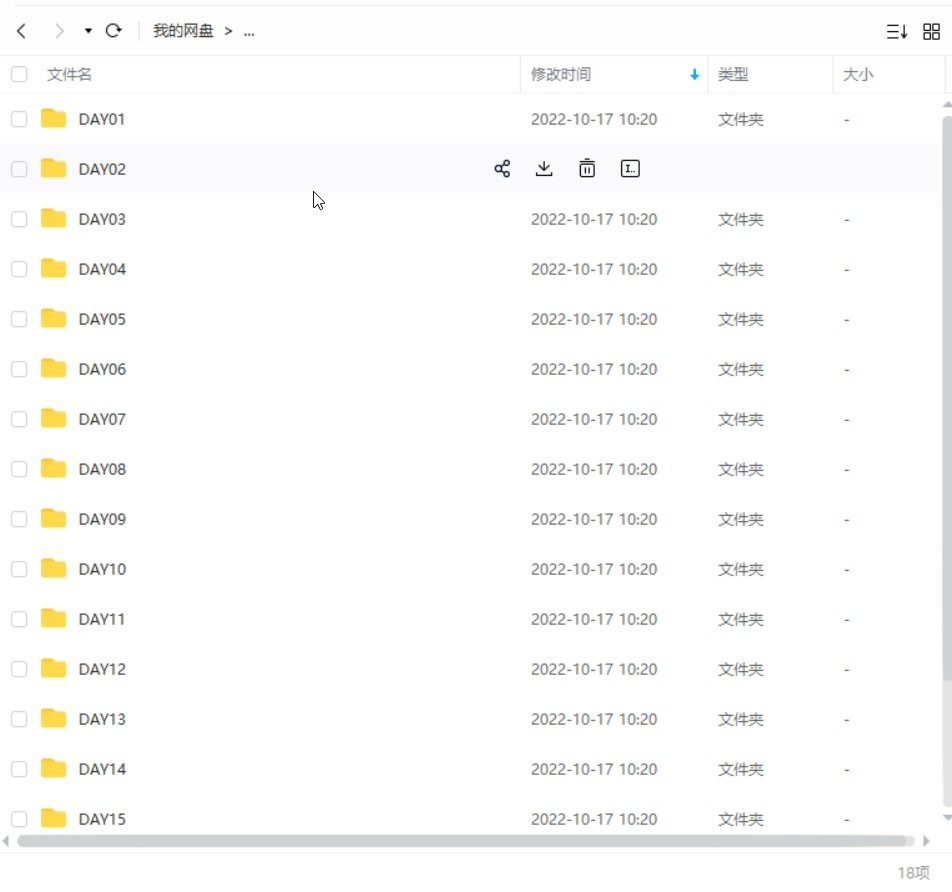Toggle the select-all checkbox in header
This screenshot has width=952, height=892.
tap(19, 74)
